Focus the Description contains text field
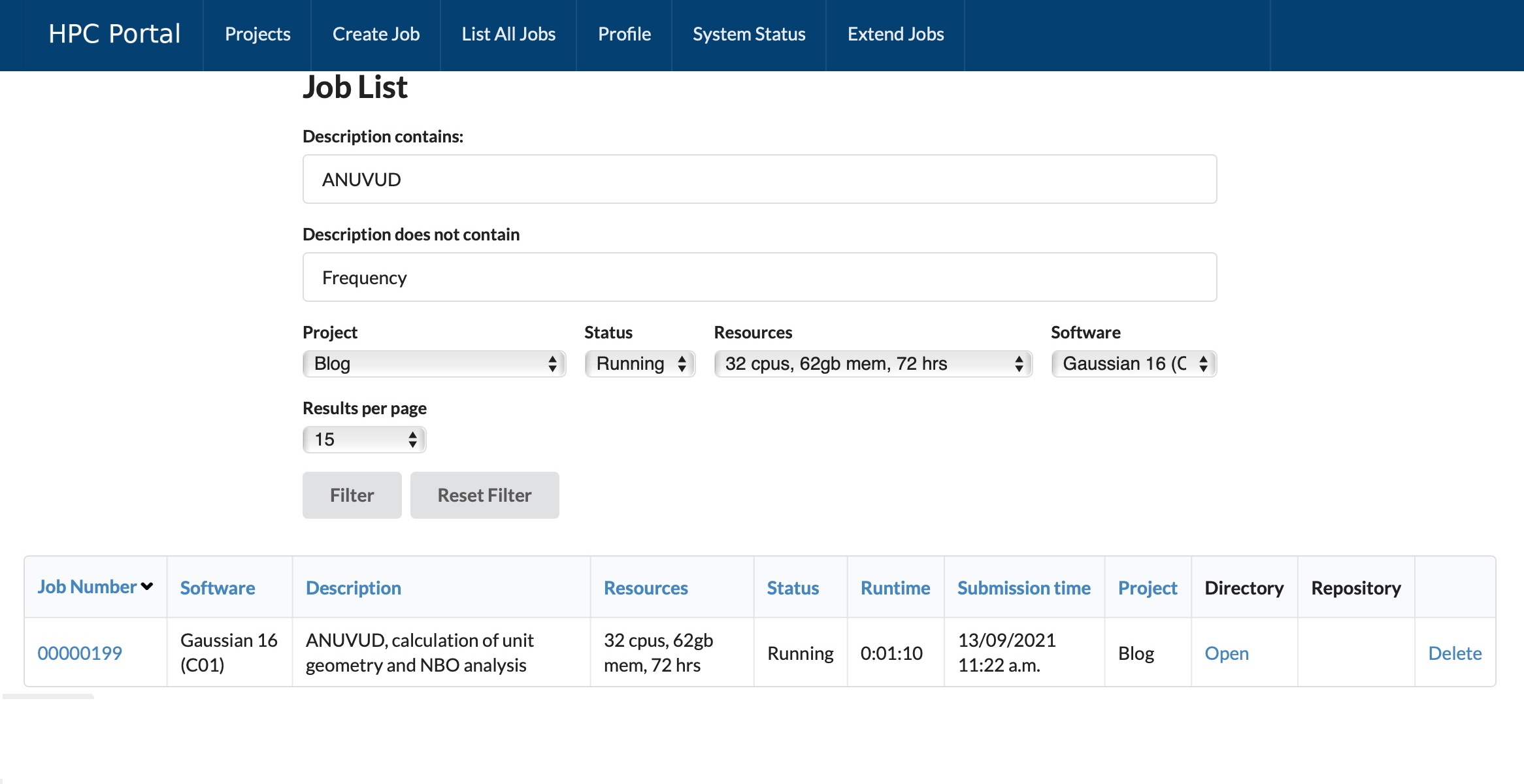This screenshot has width=1524, height=784. click(759, 179)
